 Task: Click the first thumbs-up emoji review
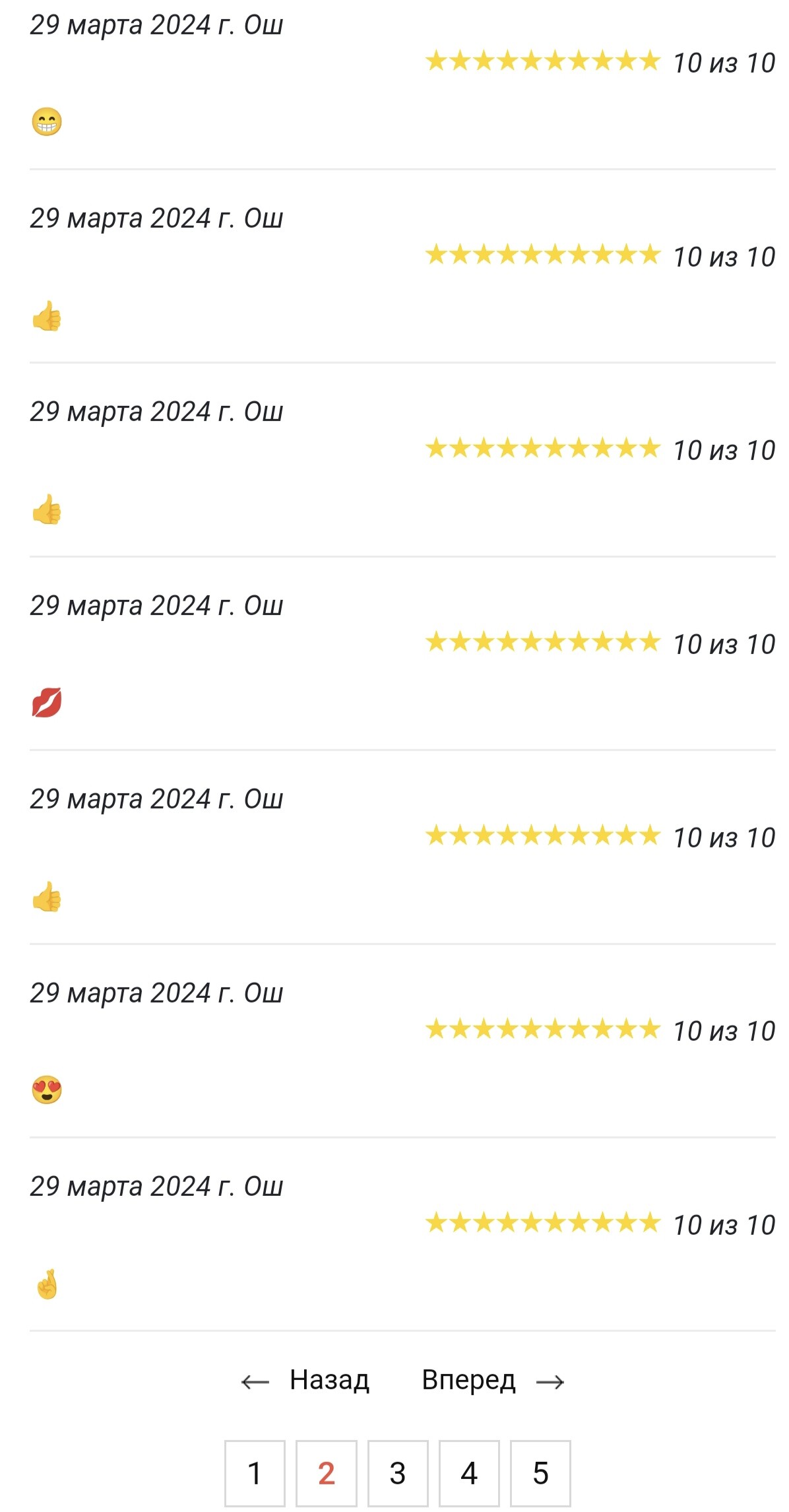click(47, 316)
